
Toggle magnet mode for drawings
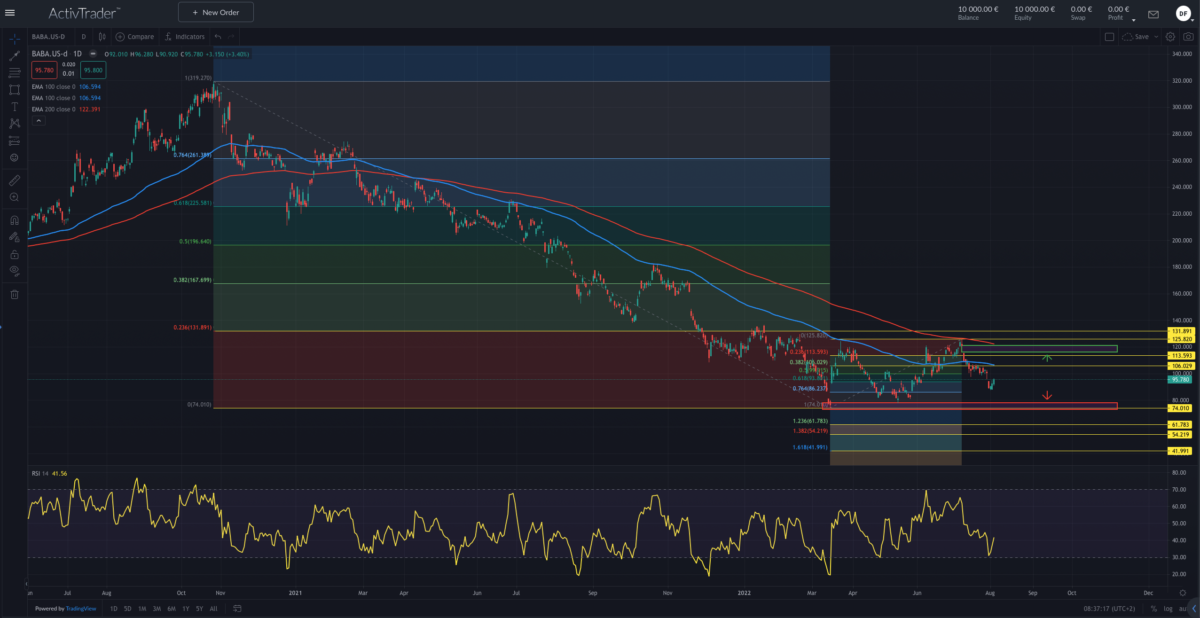(15, 220)
